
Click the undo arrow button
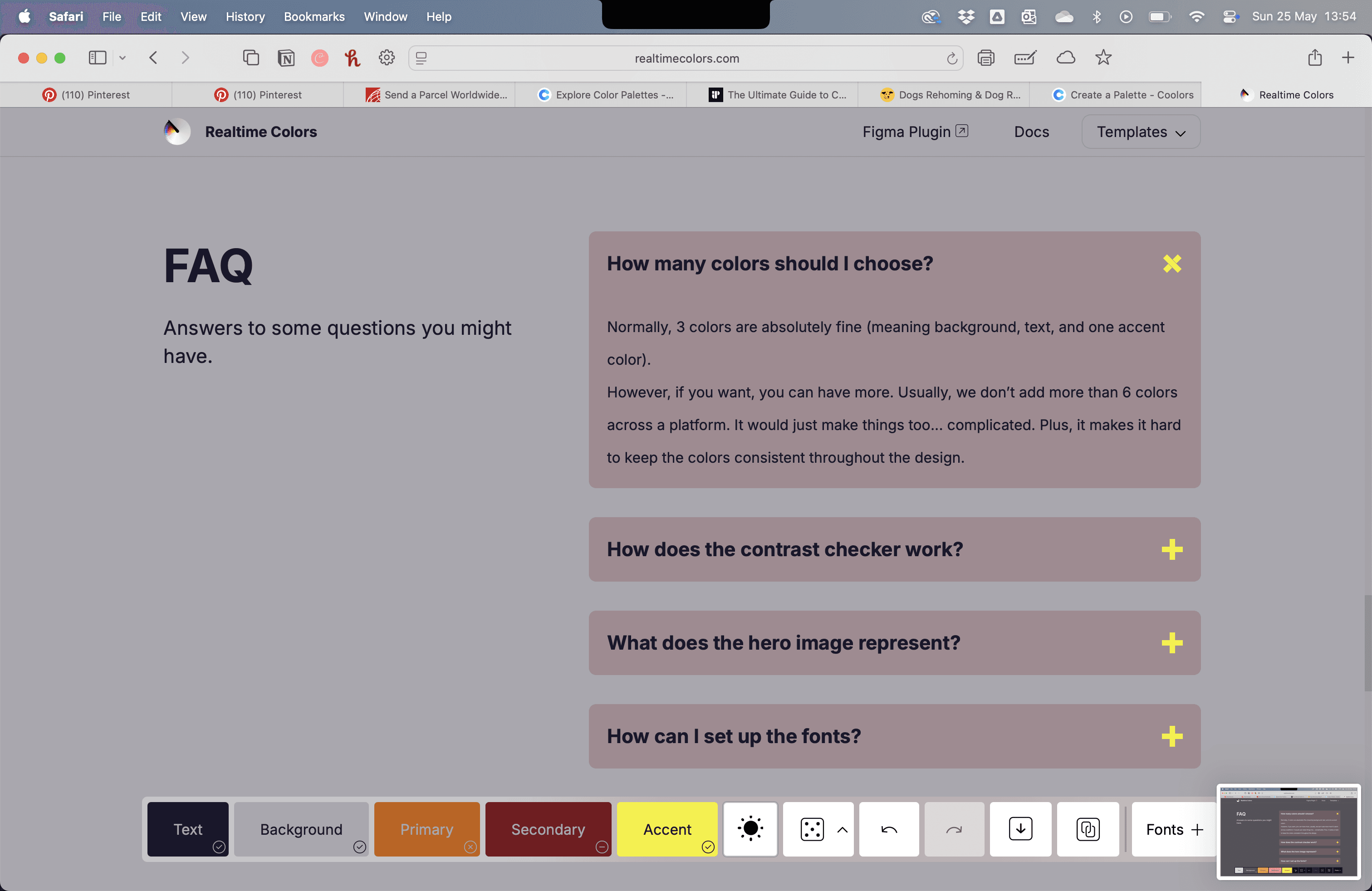(888, 829)
